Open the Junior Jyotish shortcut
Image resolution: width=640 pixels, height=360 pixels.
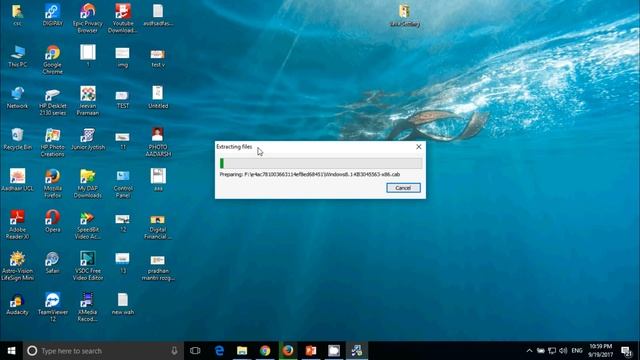(88, 139)
